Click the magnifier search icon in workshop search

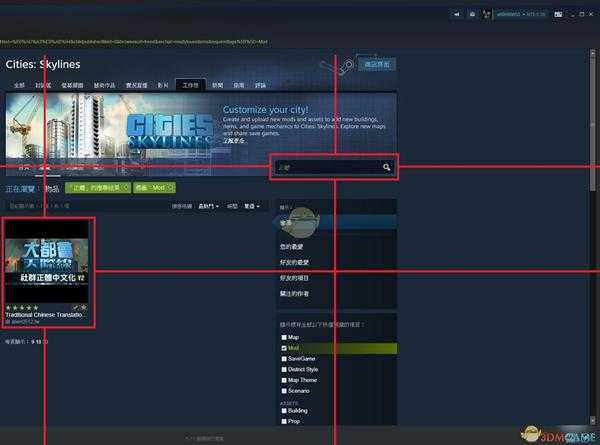tap(386, 168)
